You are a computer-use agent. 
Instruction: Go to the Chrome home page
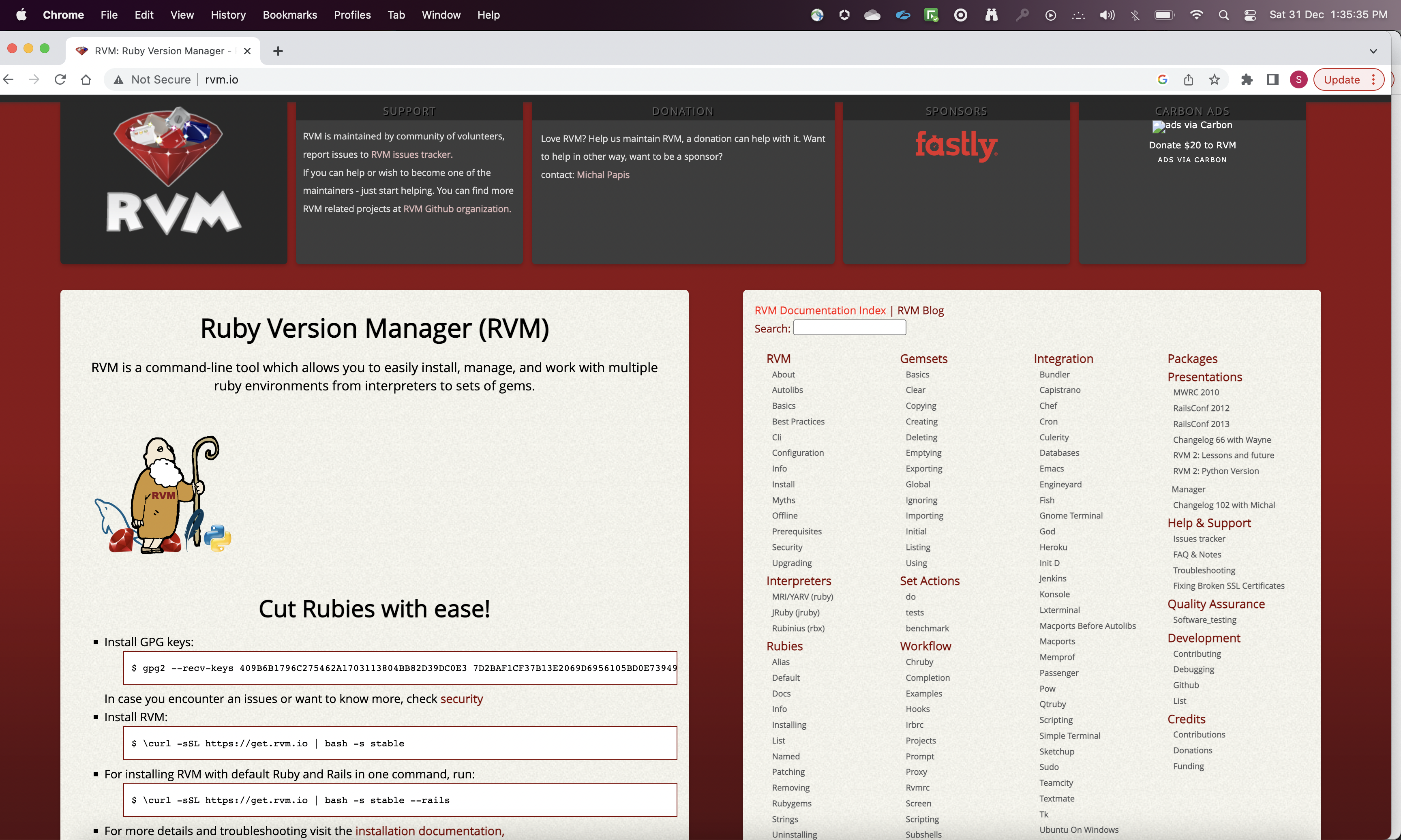[86, 80]
